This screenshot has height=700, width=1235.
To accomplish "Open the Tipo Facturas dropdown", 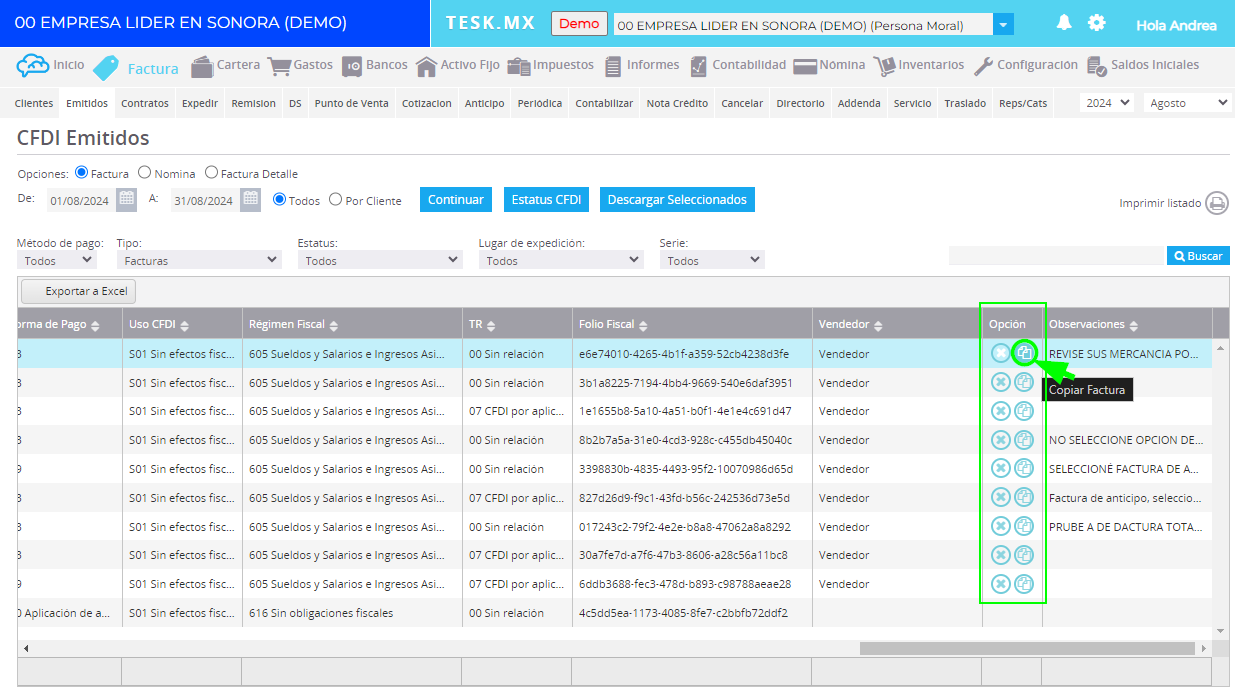I will [199, 260].
